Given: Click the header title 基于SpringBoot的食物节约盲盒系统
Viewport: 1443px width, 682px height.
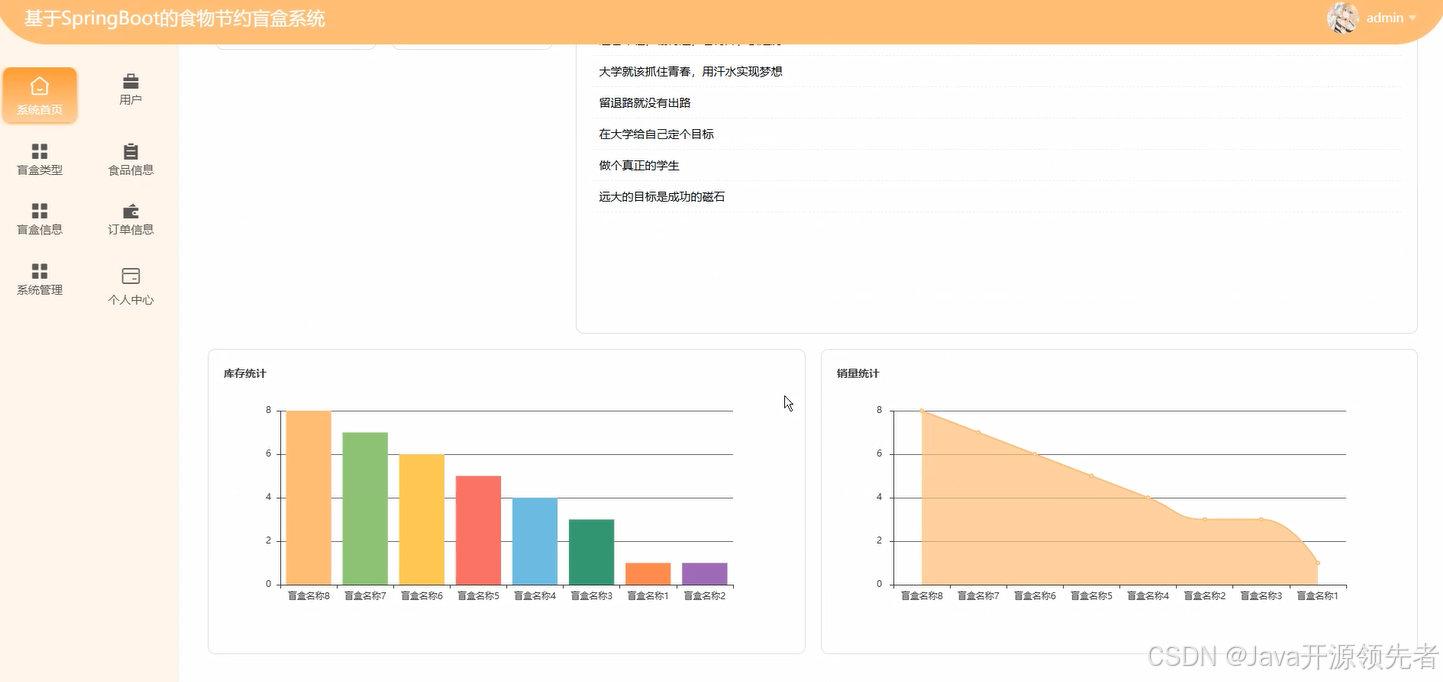Looking at the screenshot, I should point(175,19).
